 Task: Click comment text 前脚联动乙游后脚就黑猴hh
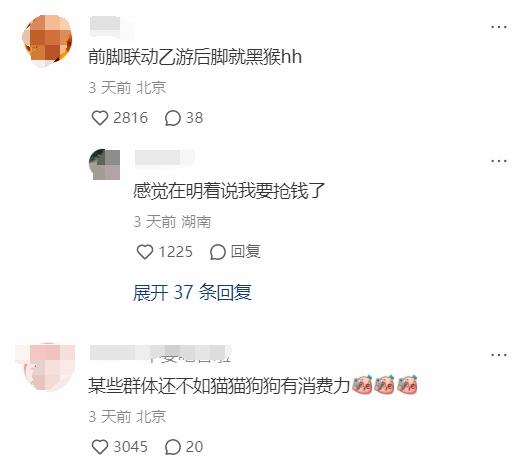click(x=195, y=57)
